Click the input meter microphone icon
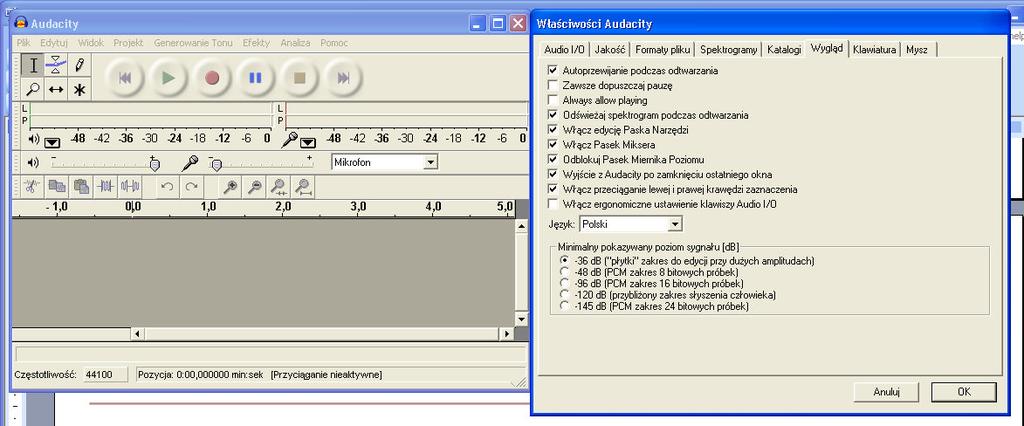This screenshot has height=426, width=1024. 290,139
